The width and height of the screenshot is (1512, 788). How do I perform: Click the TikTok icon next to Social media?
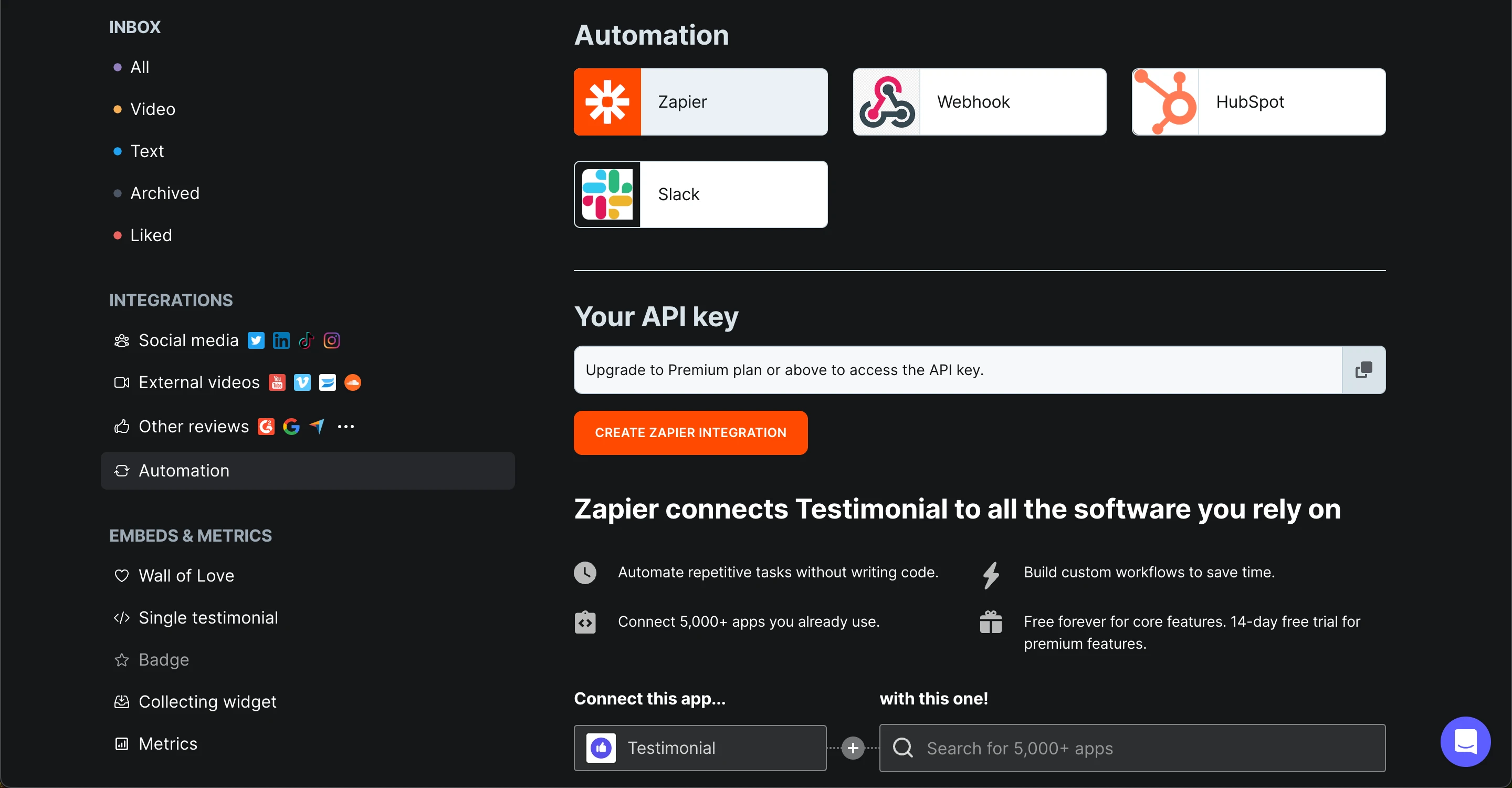click(x=307, y=340)
